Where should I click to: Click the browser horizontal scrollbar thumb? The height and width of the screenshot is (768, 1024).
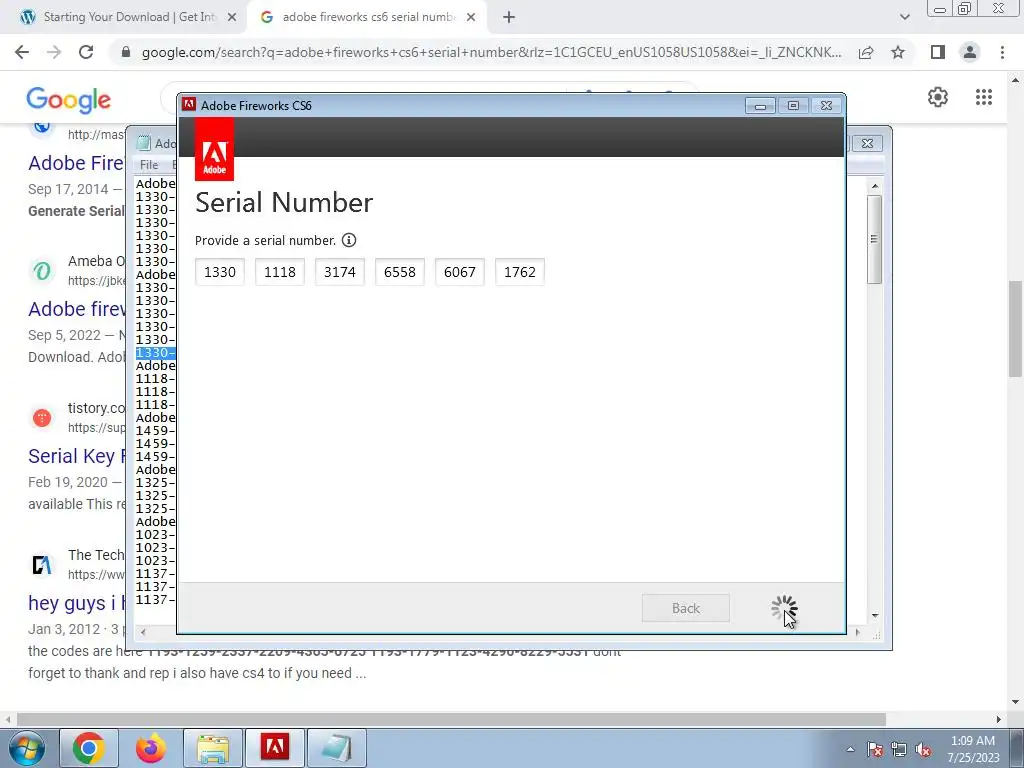coord(451,719)
